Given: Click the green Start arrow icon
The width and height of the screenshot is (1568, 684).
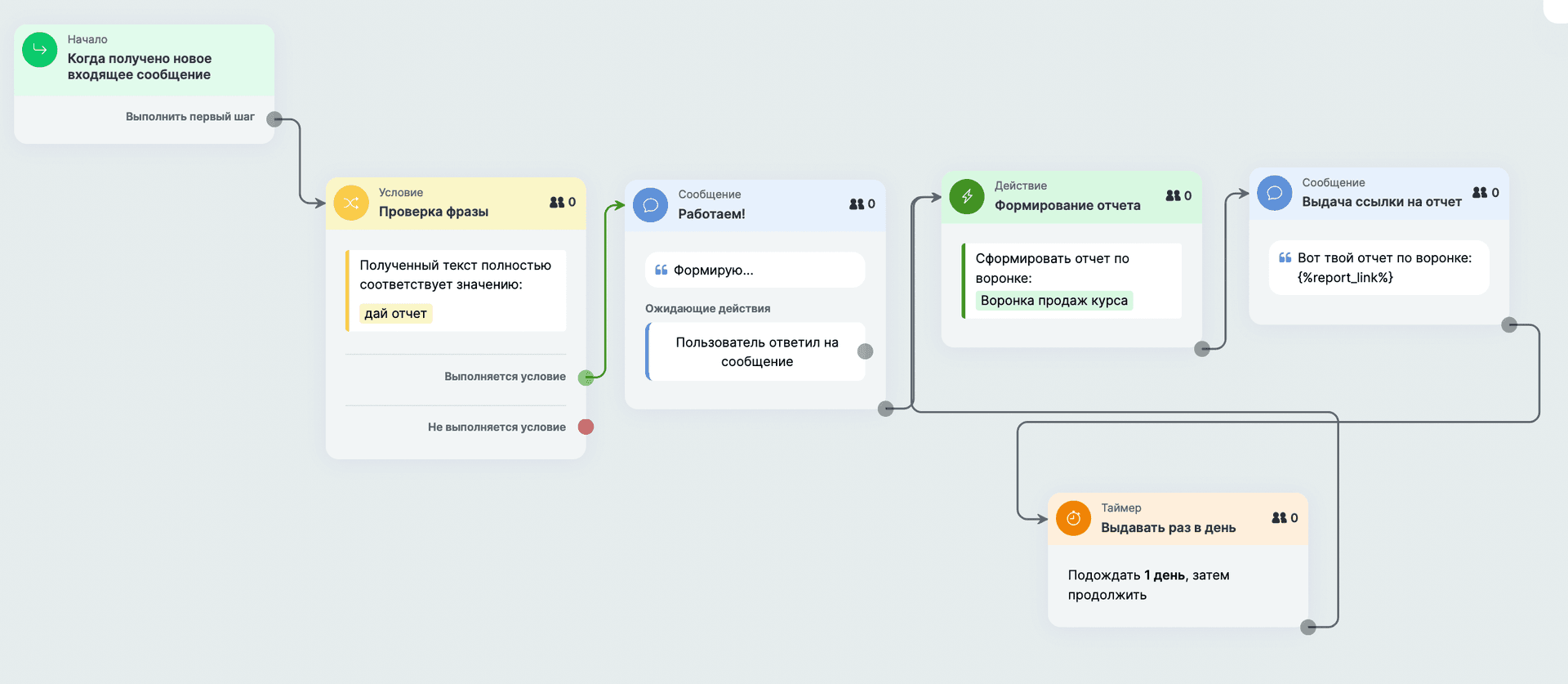Looking at the screenshot, I should click(39, 50).
